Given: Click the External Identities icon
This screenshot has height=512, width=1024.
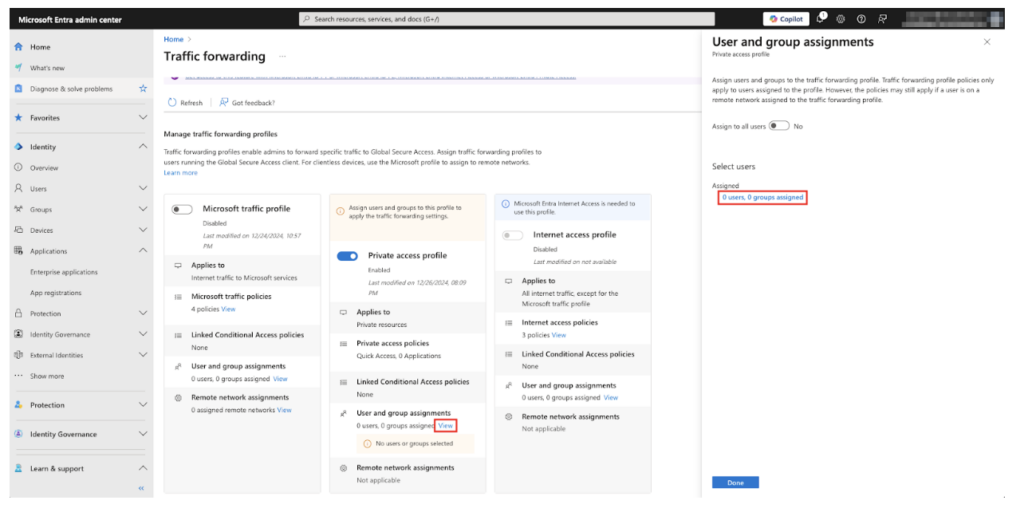Looking at the screenshot, I should 19,355.
